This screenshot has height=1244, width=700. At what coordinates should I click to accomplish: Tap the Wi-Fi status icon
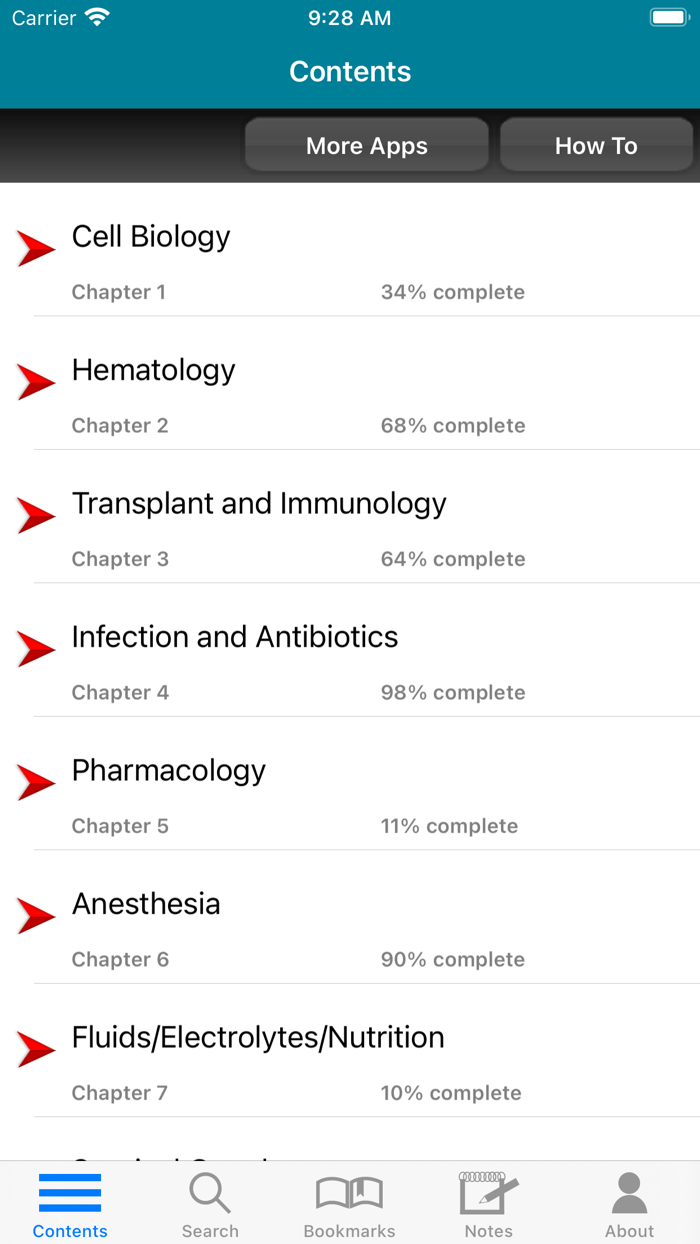[97, 18]
